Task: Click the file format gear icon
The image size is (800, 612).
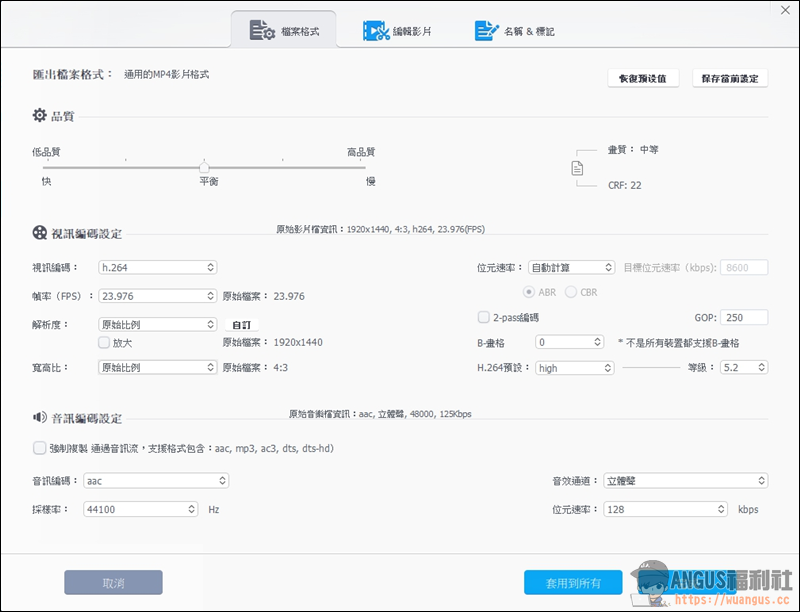Action: 262,31
